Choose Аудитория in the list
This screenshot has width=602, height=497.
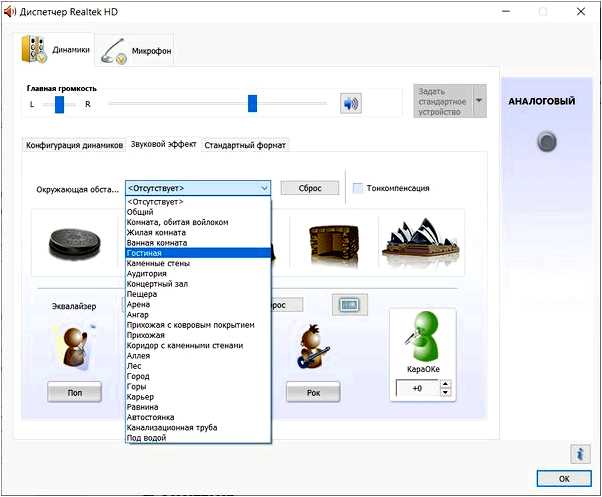pyautogui.click(x=198, y=274)
